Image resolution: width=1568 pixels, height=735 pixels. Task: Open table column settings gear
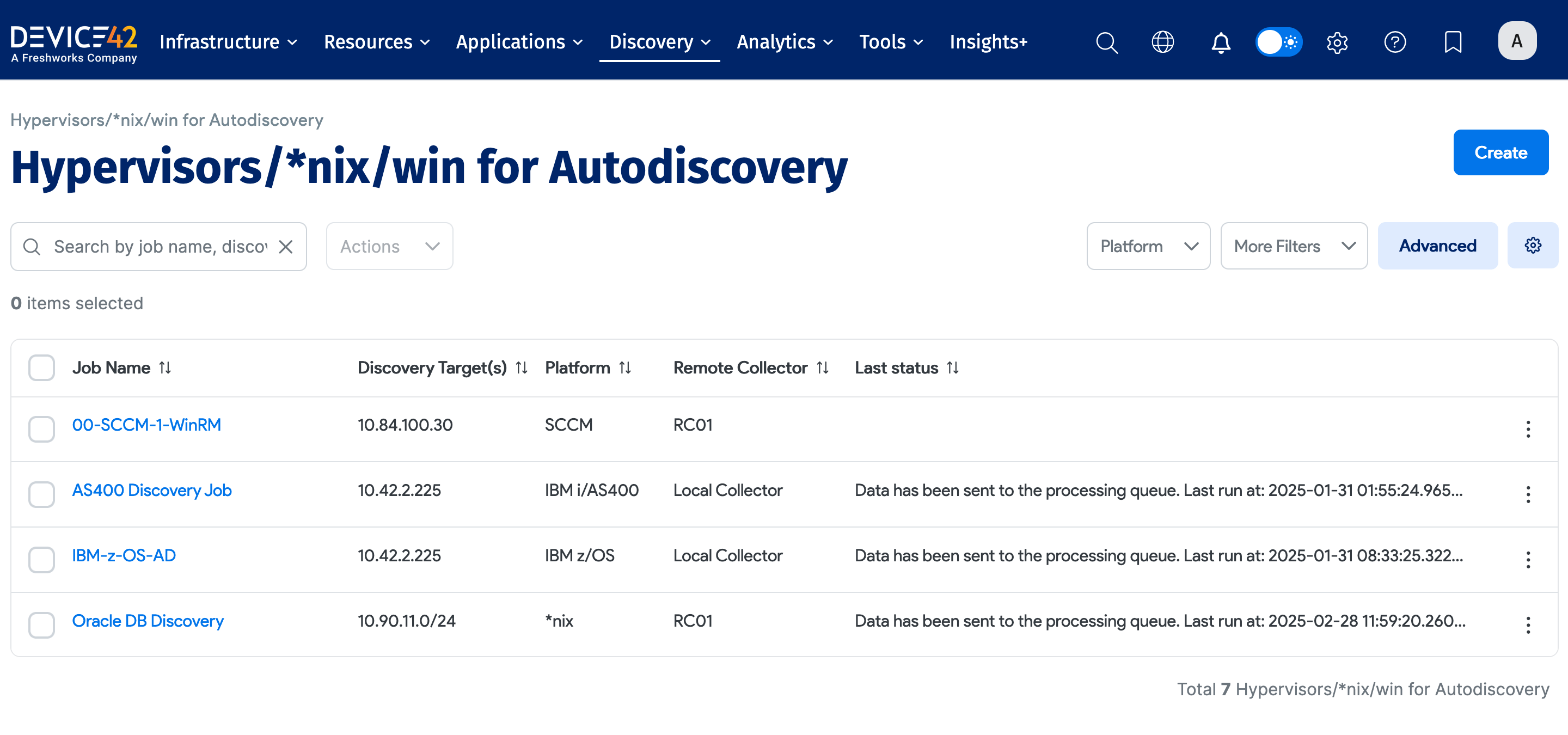[x=1532, y=245]
